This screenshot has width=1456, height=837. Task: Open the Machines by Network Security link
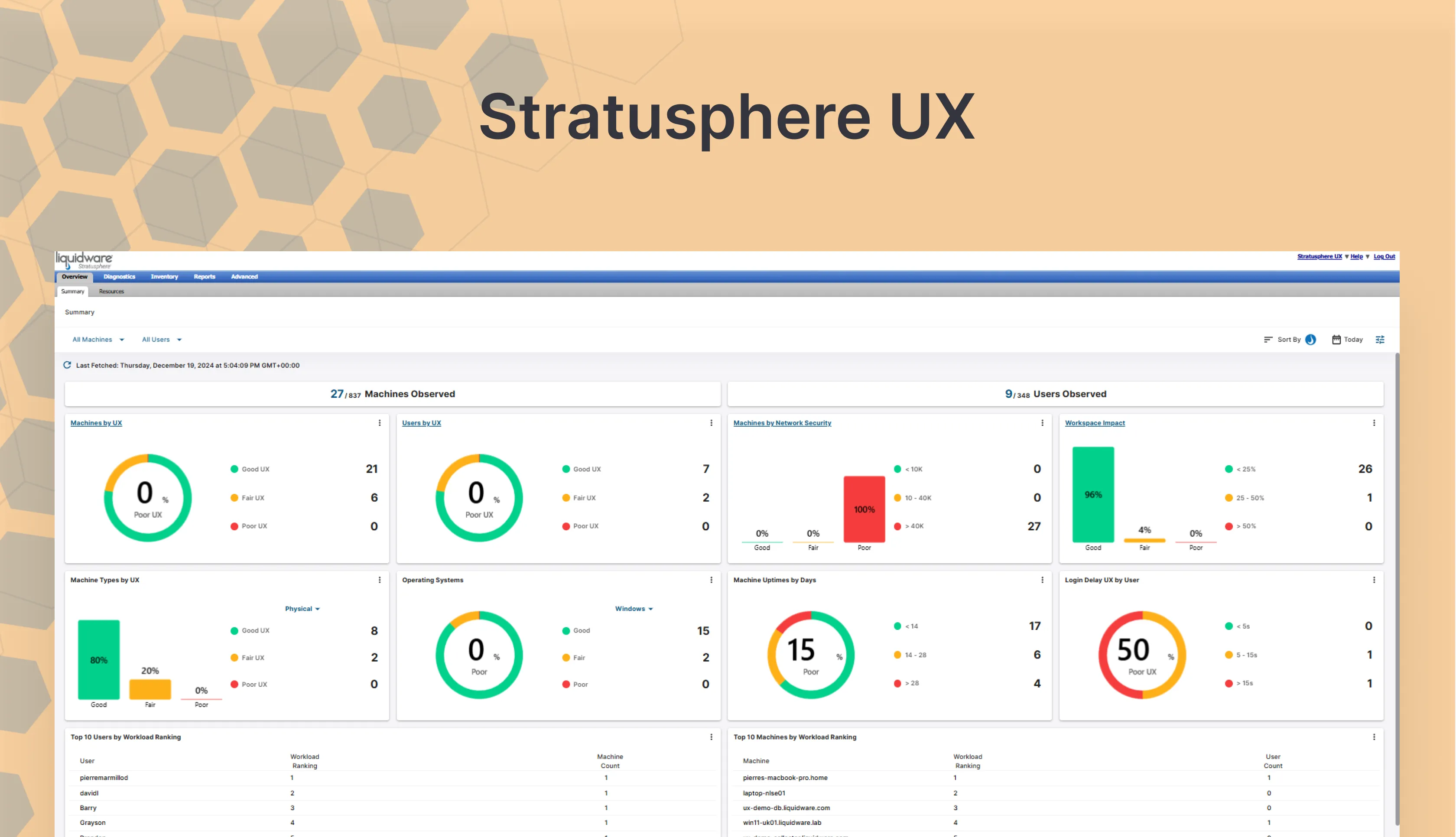point(782,422)
